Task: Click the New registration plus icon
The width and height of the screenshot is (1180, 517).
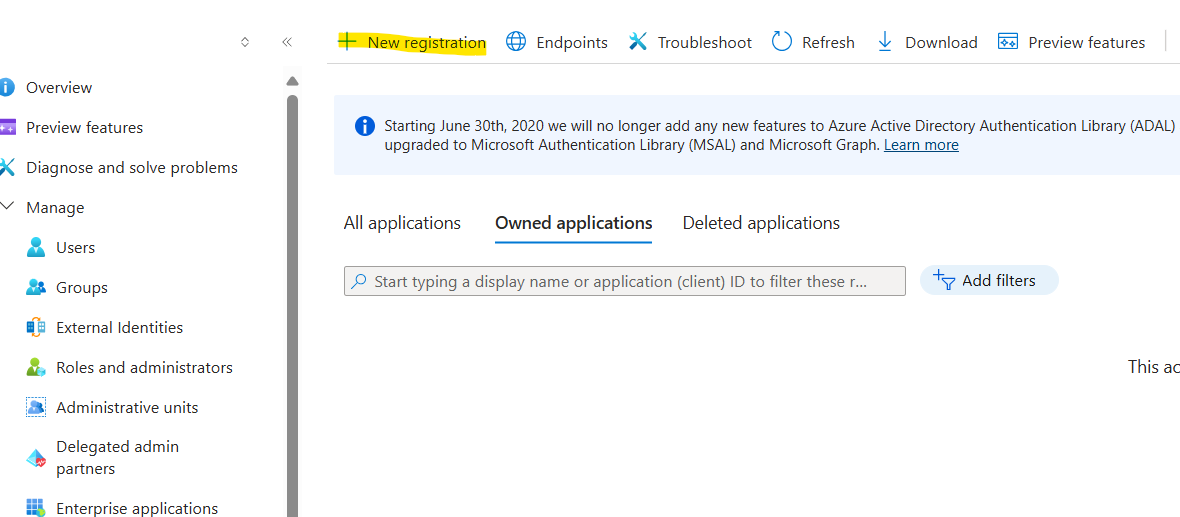Action: (x=347, y=41)
